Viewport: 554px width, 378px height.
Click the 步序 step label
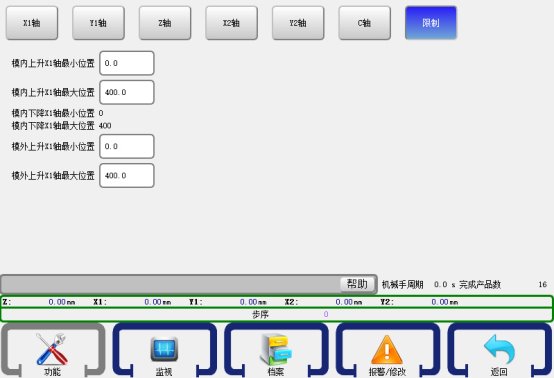click(x=260, y=314)
